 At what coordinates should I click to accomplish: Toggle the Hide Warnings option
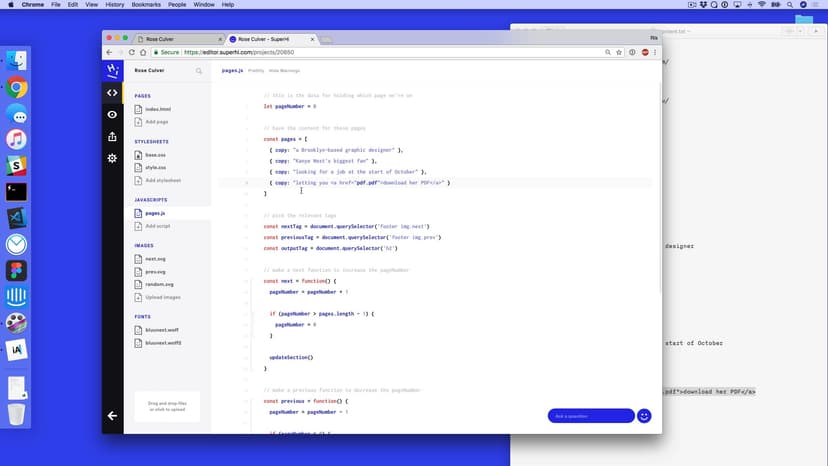click(285, 71)
